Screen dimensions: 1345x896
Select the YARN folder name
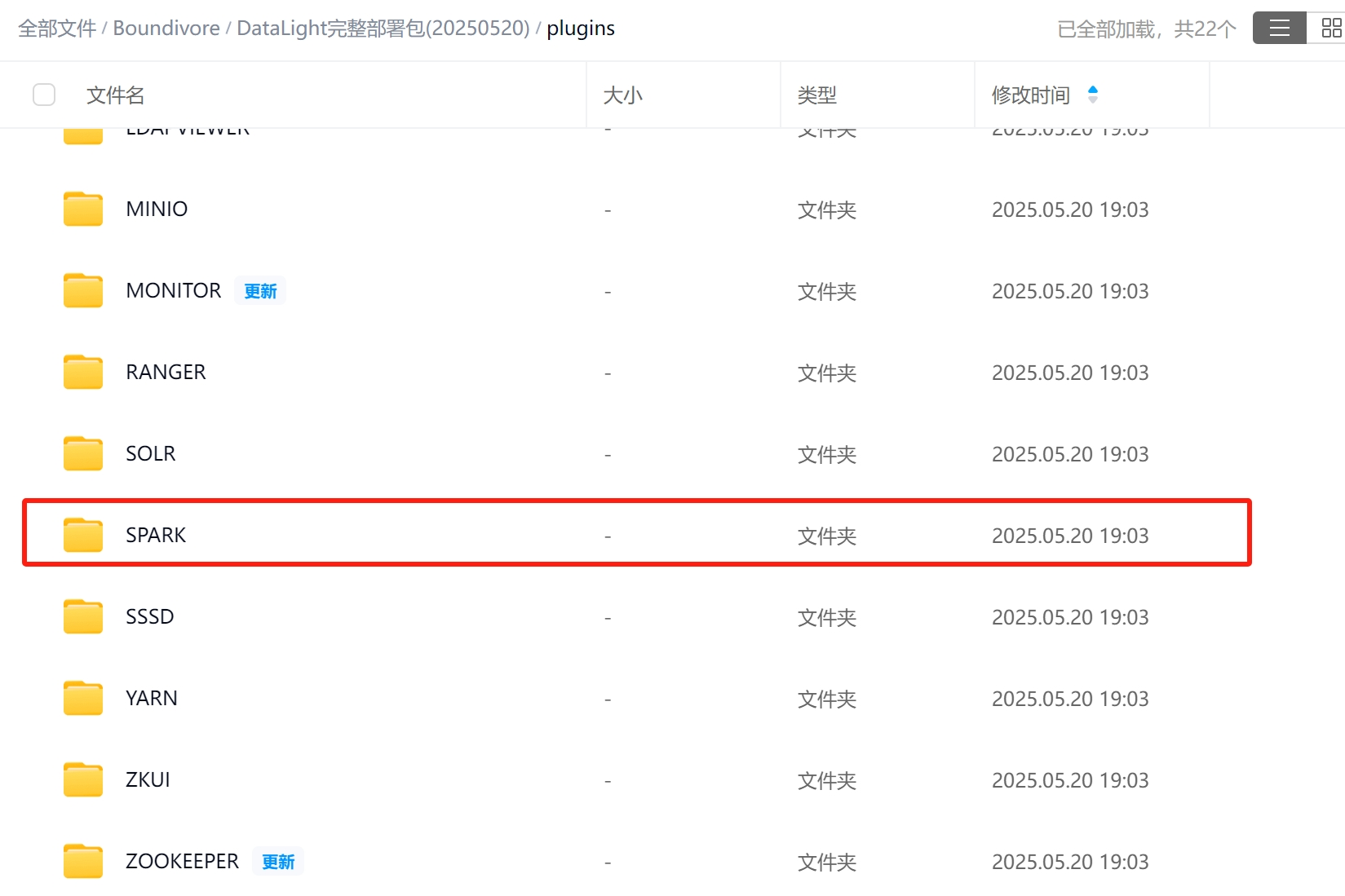pos(152,698)
